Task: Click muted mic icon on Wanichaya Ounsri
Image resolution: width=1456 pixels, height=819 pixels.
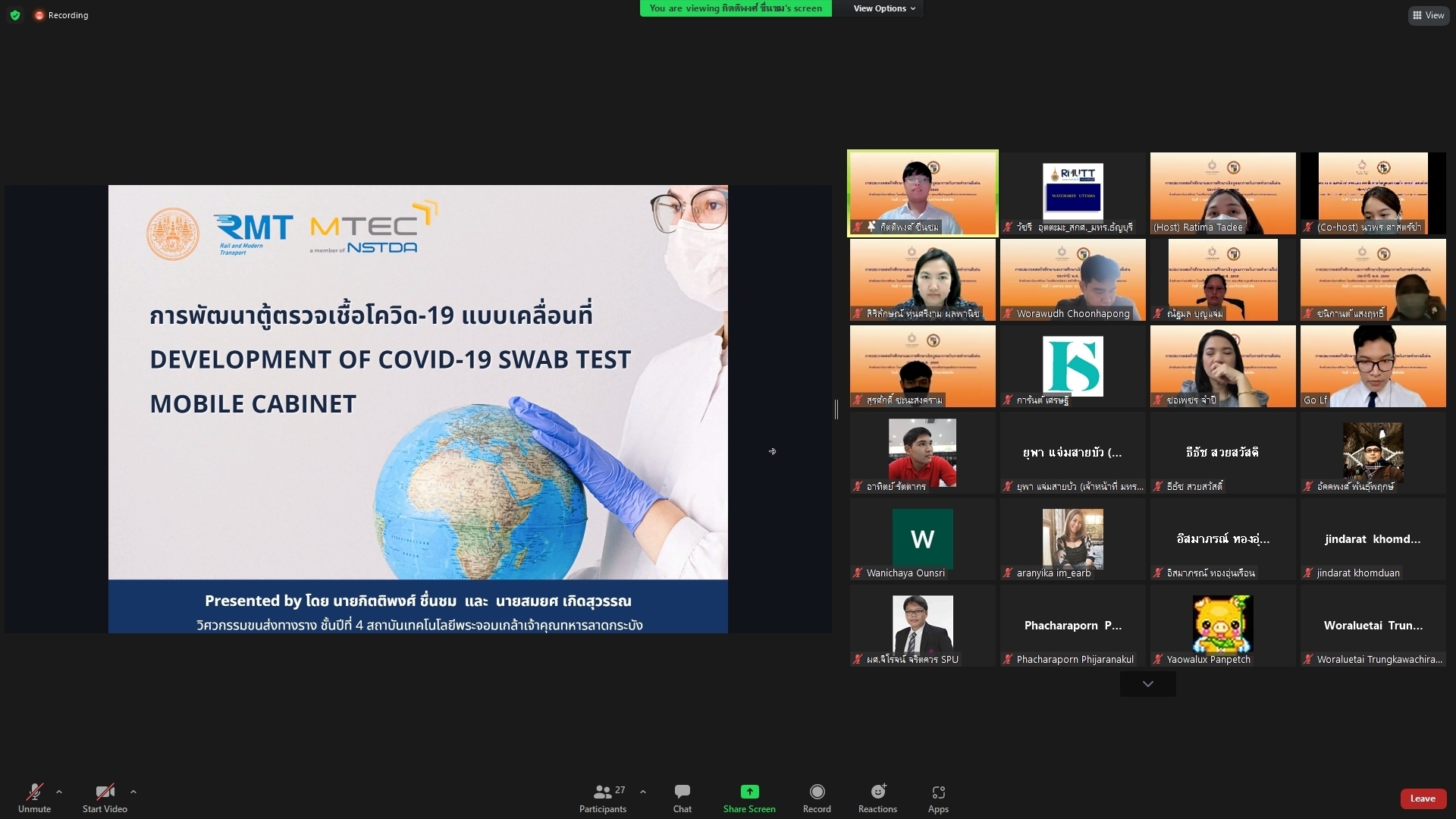Action: point(858,573)
